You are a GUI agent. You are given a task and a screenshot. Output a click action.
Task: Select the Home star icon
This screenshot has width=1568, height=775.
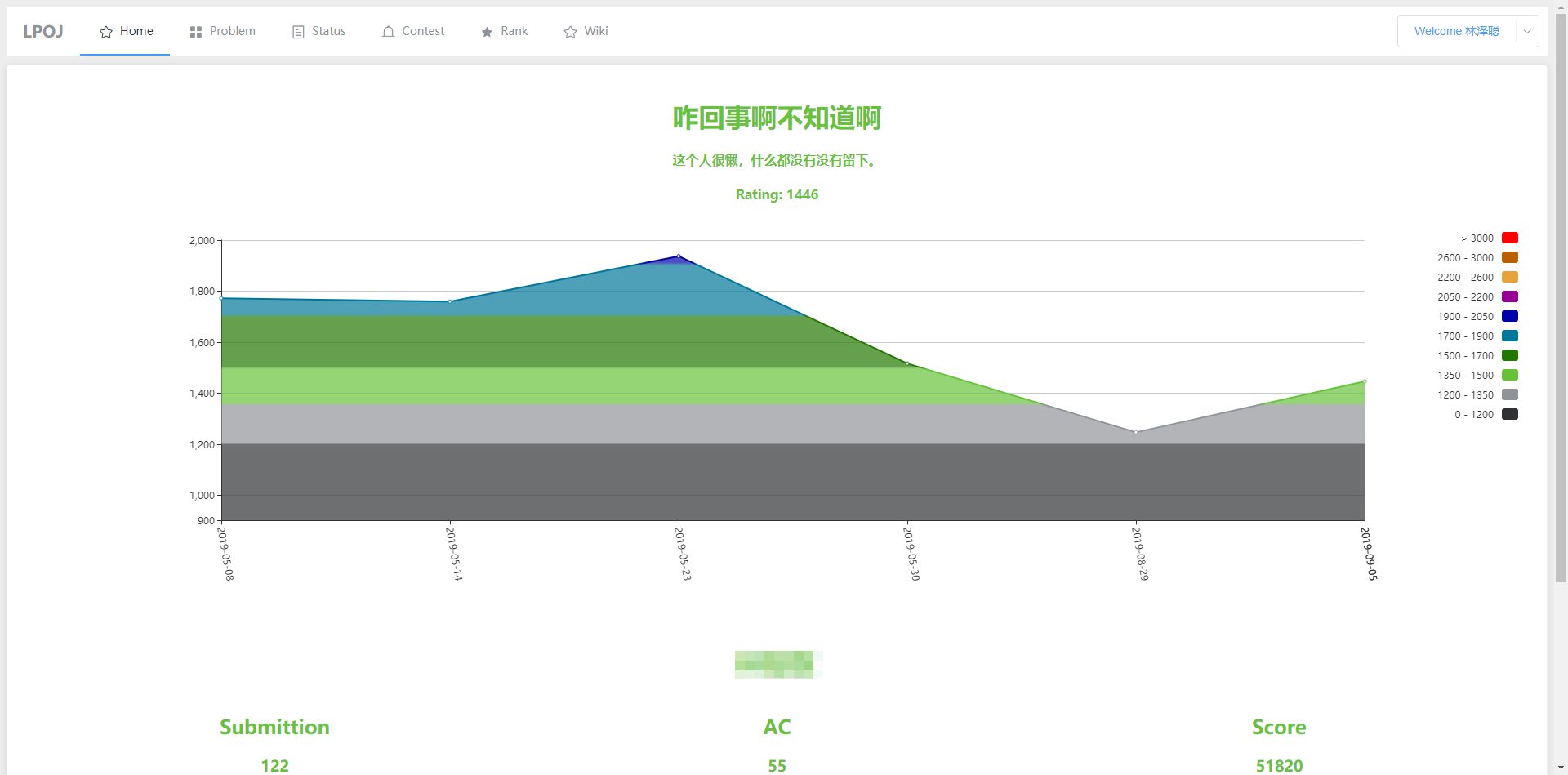[x=105, y=31]
